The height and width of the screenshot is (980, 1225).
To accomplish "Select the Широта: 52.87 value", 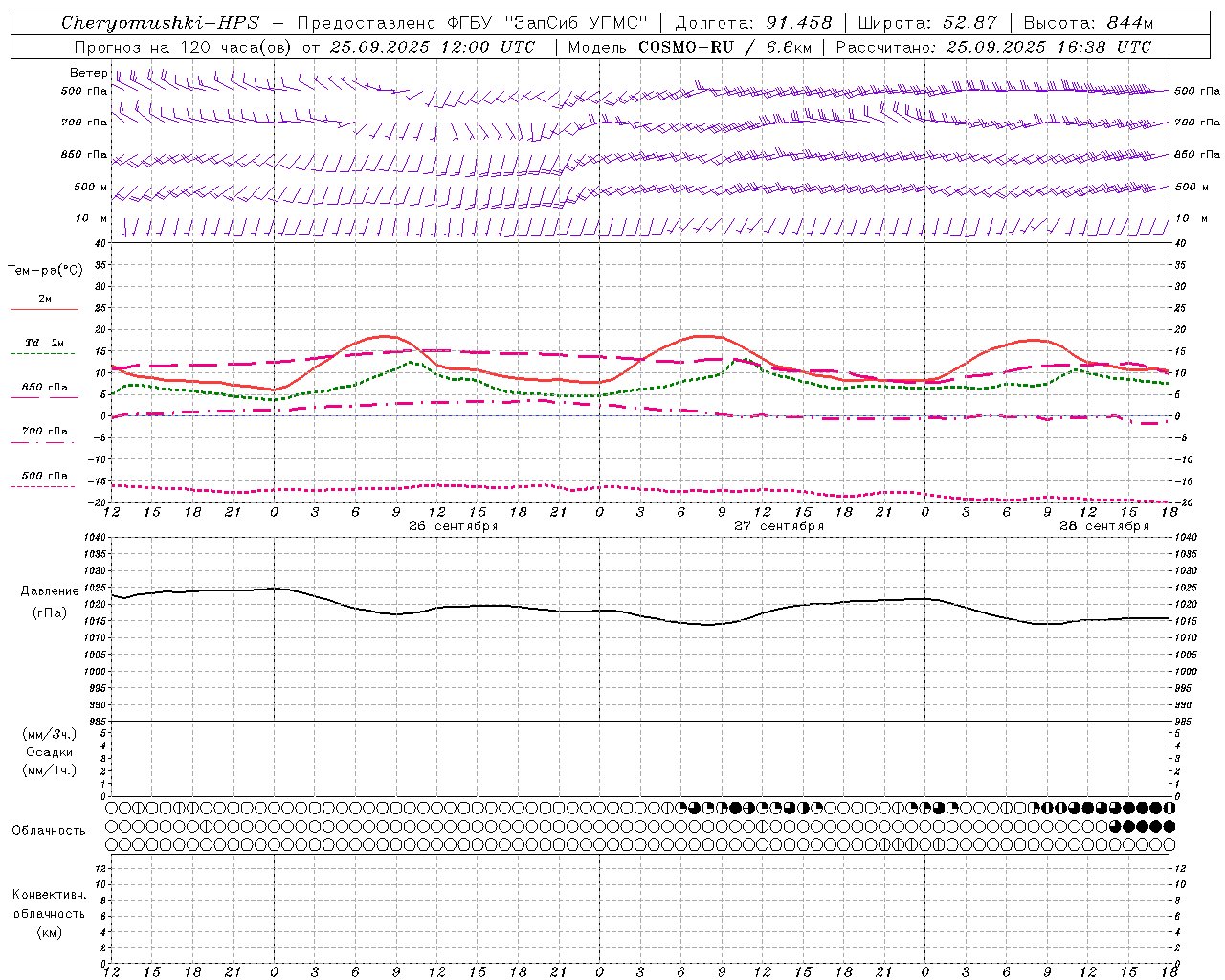I will (x=927, y=23).
